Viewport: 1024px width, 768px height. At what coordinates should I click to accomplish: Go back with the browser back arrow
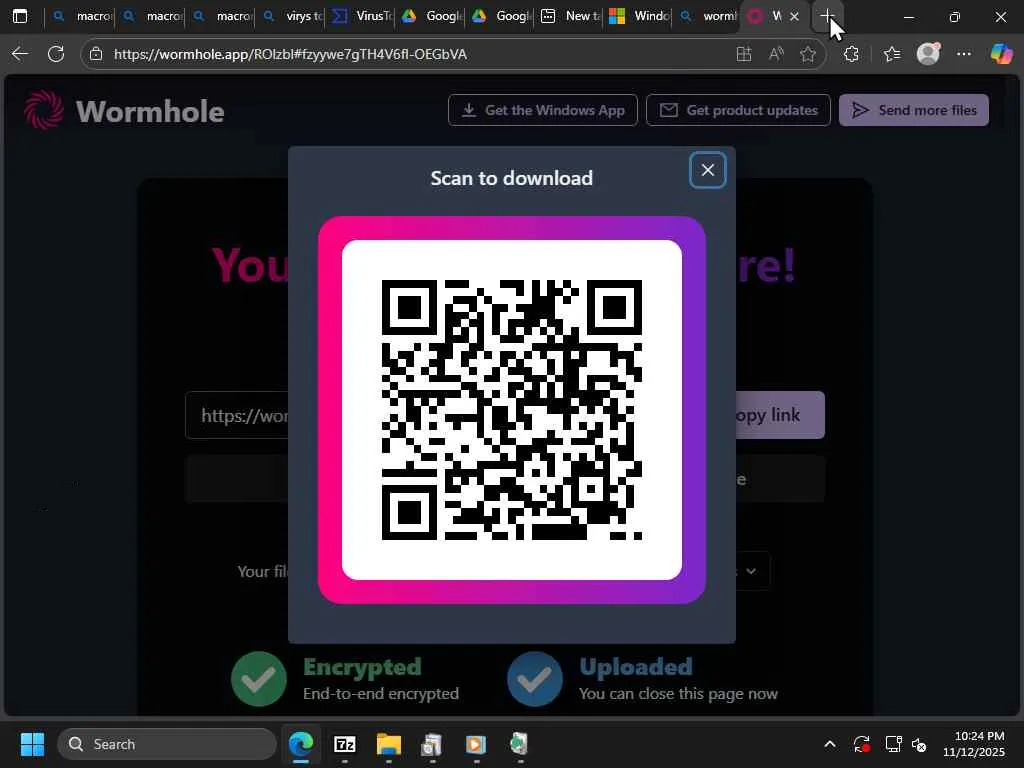tap(20, 54)
